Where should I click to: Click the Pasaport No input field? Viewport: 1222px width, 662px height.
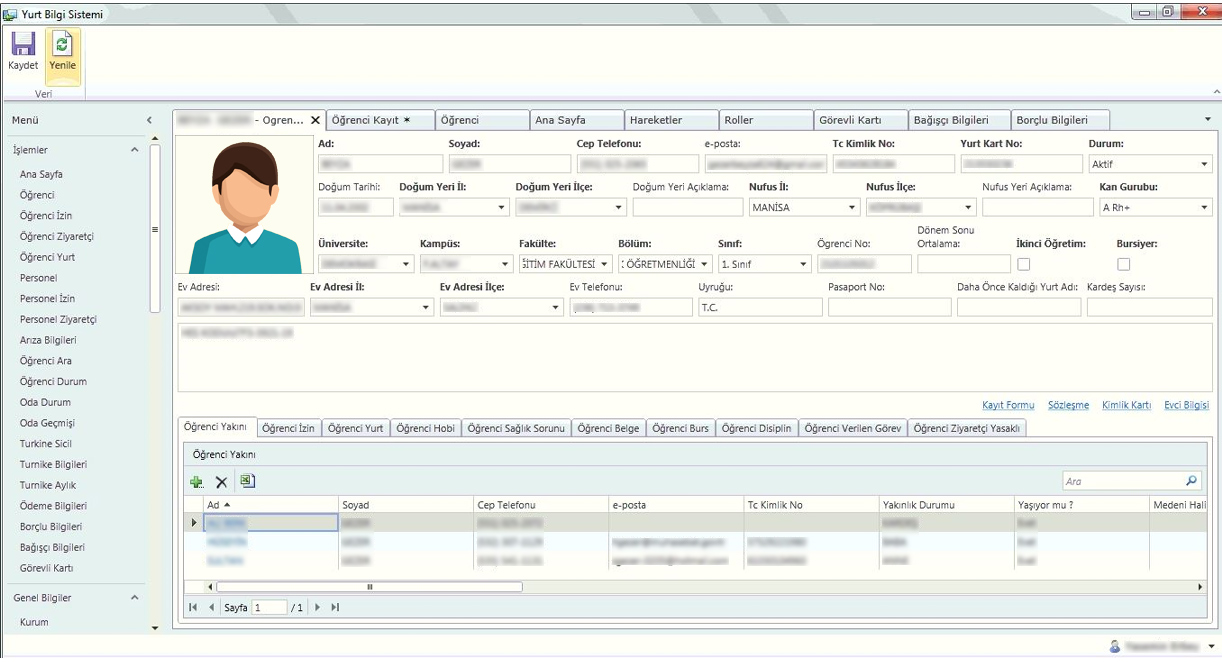point(889,307)
